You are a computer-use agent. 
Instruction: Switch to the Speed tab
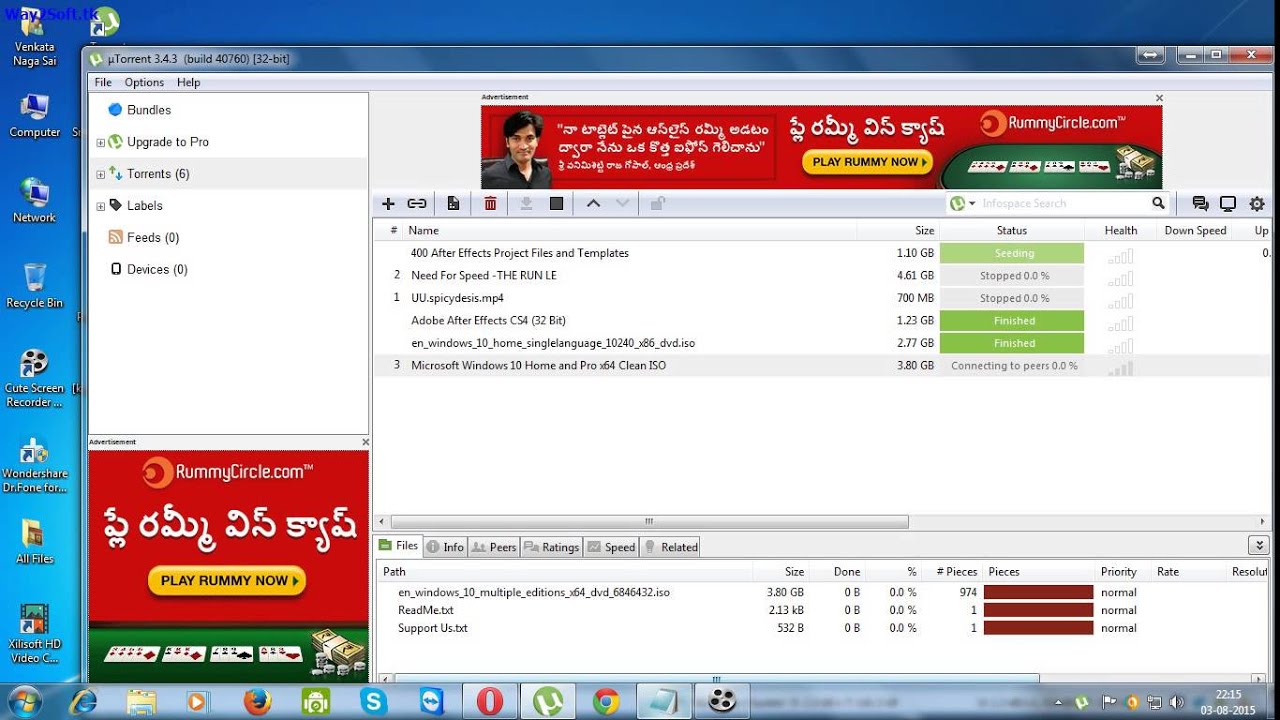click(611, 547)
